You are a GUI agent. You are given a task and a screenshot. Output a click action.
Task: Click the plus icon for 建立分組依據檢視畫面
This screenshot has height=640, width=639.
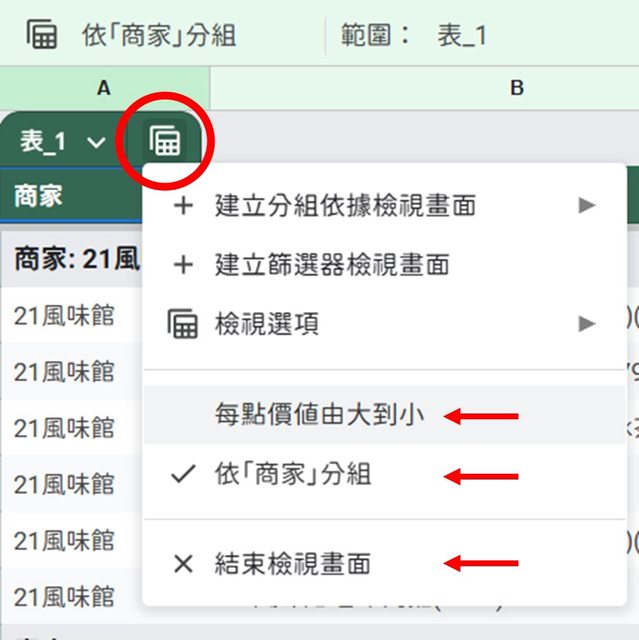(182, 207)
